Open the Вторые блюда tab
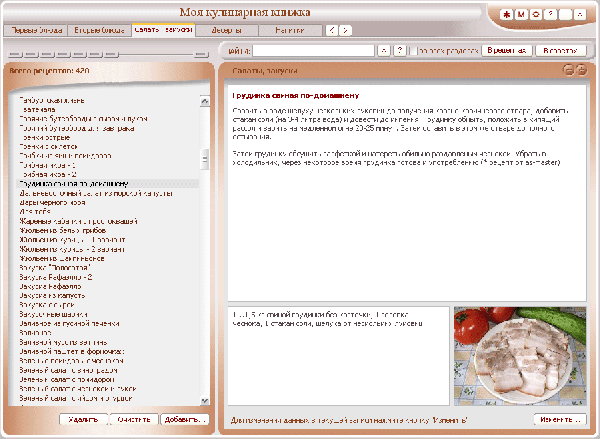This screenshot has height=439, width=600. point(99,30)
